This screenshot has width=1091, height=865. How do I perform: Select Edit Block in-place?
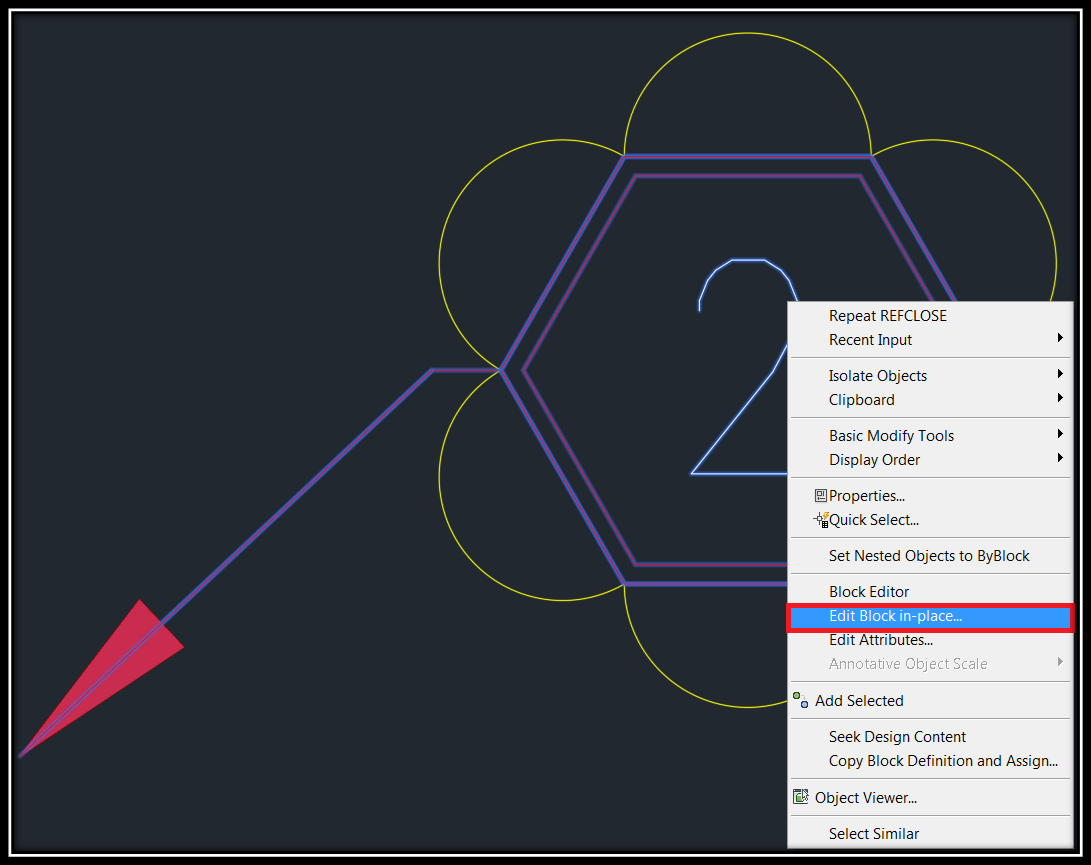point(930,617)
